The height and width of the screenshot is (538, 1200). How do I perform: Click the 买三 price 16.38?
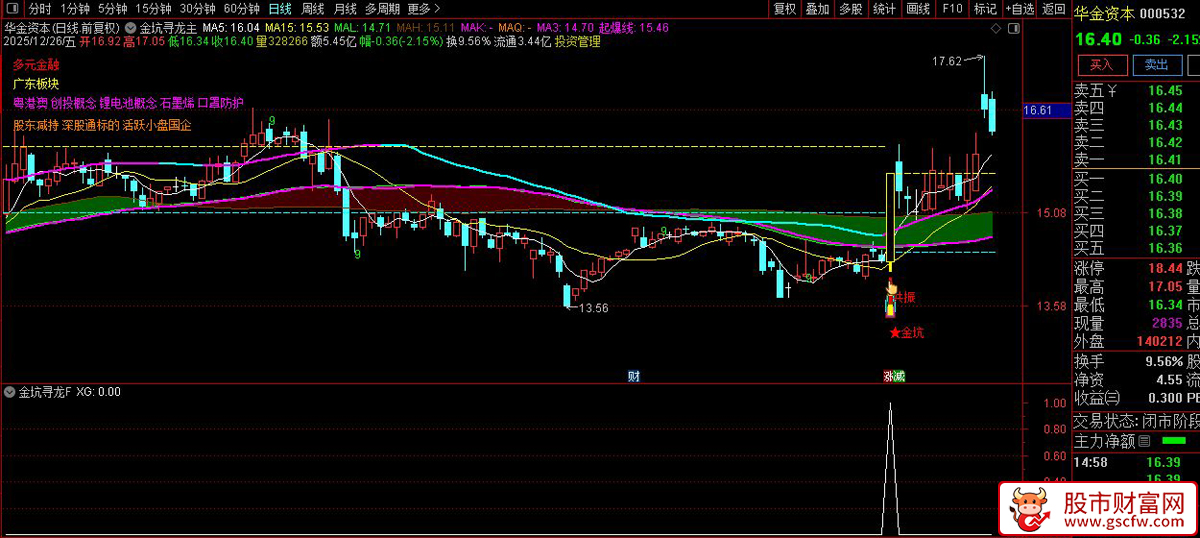point(1166,213)
